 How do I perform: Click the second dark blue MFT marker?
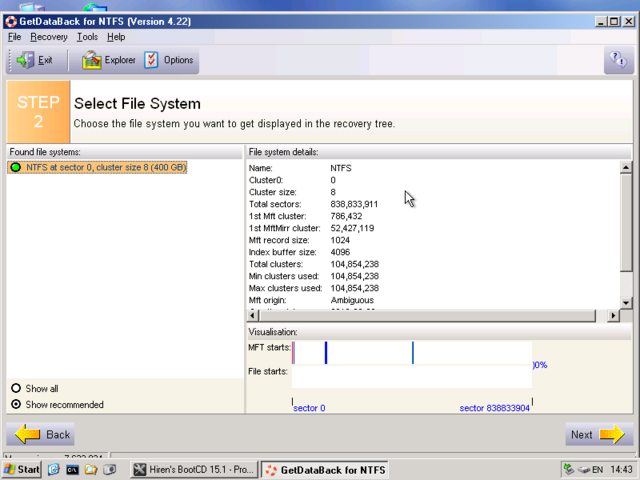[x=326, y=353]
